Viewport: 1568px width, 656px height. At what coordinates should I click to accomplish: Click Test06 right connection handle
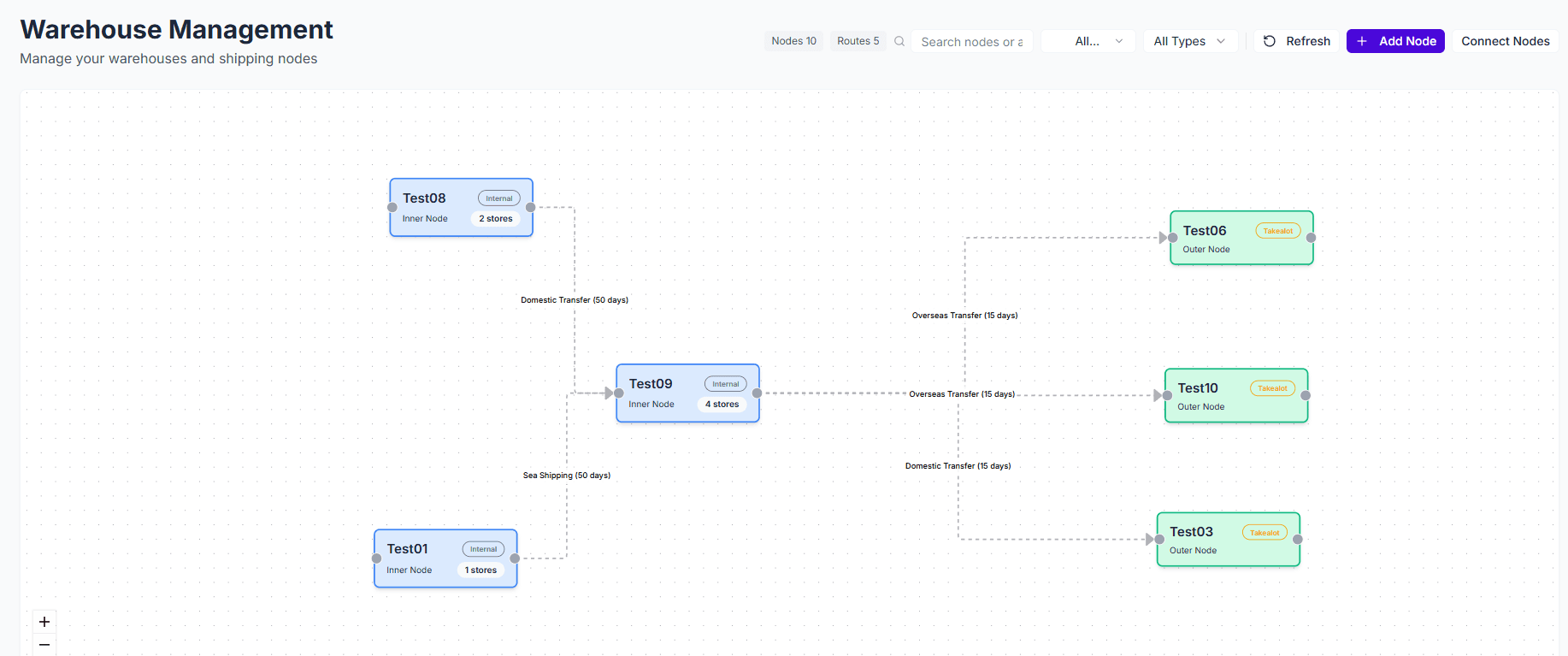tap(1311, 238)
